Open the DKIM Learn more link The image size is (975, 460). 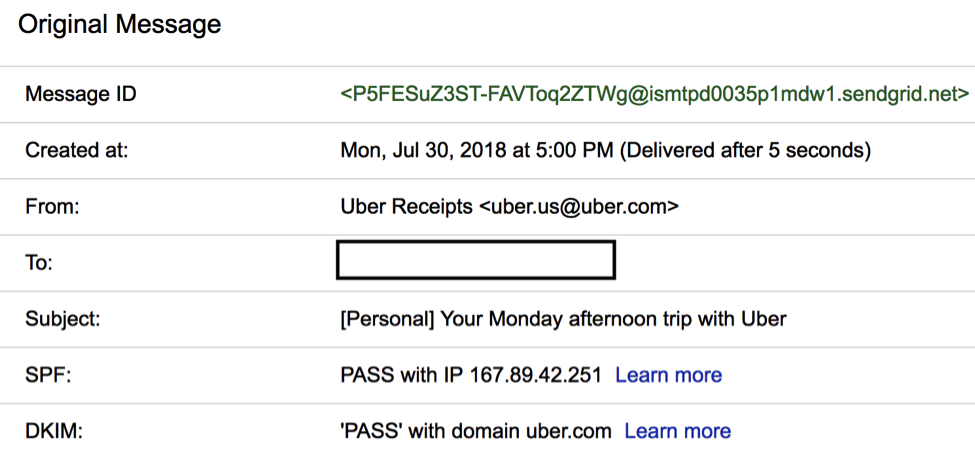678,431
